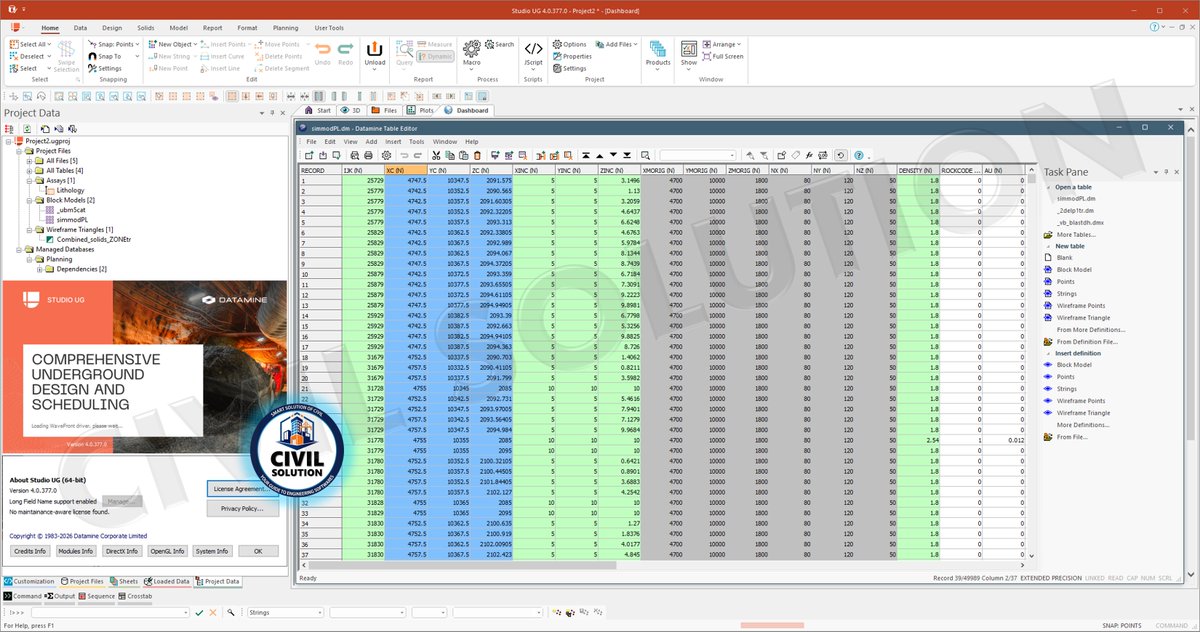Open the Products stacked-windows icon
The width and height of the screenshot is (1200, 632).
658,49
